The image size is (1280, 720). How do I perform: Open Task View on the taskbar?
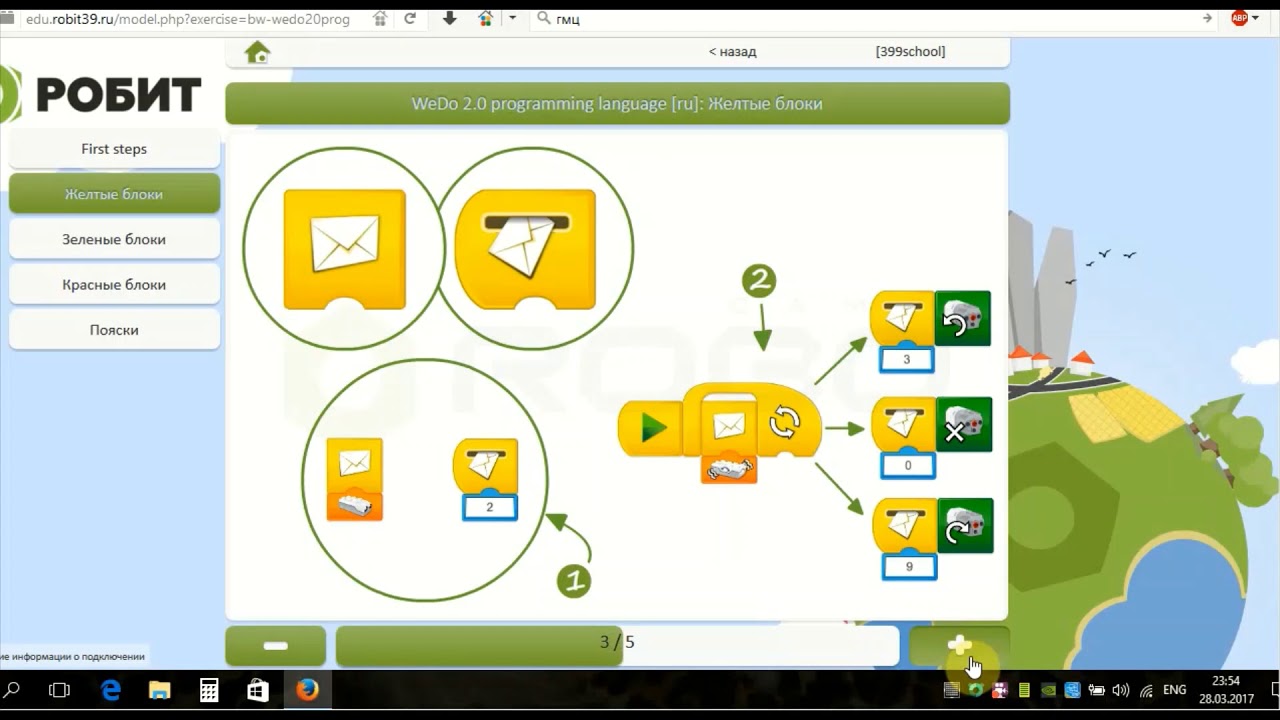click(60, 690)
